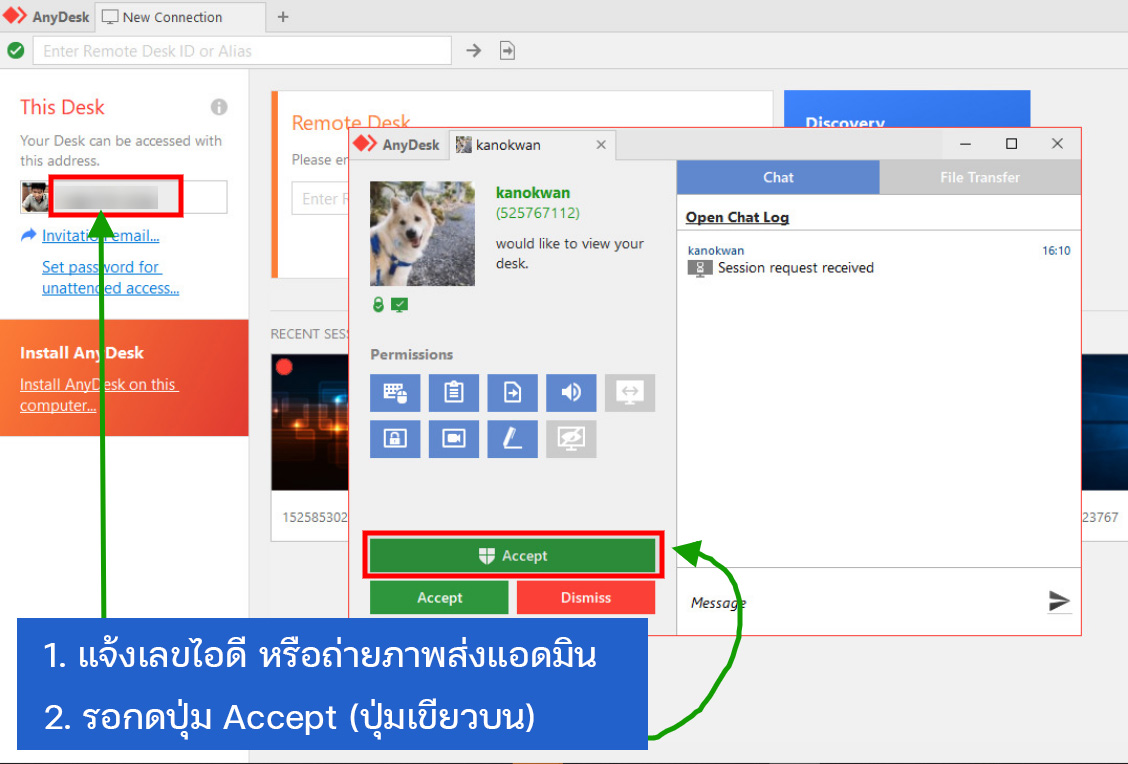1128x764 pixels.
Task: Open the Invitation email link
Action: coord(101,235)
